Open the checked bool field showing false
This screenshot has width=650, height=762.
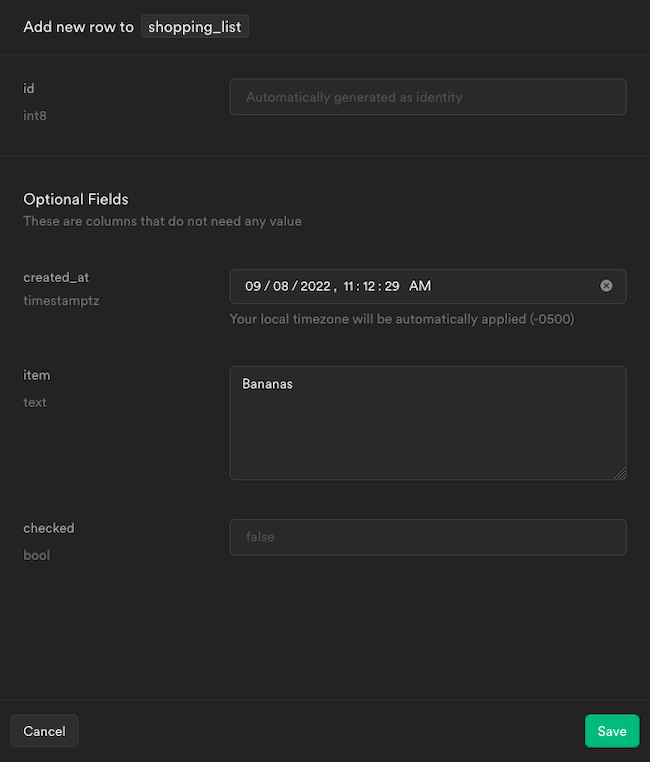(427, 537)
